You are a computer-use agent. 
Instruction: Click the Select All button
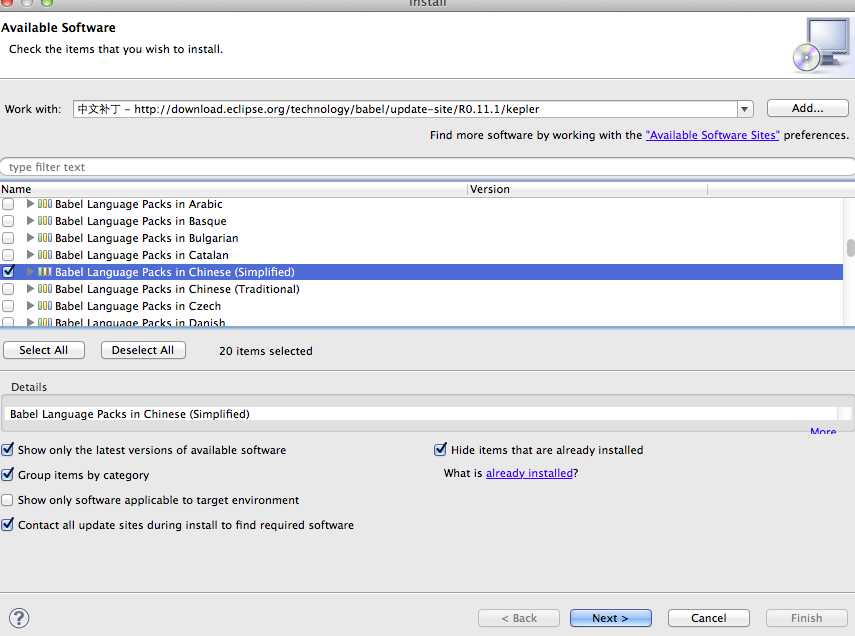click(44, 350)
